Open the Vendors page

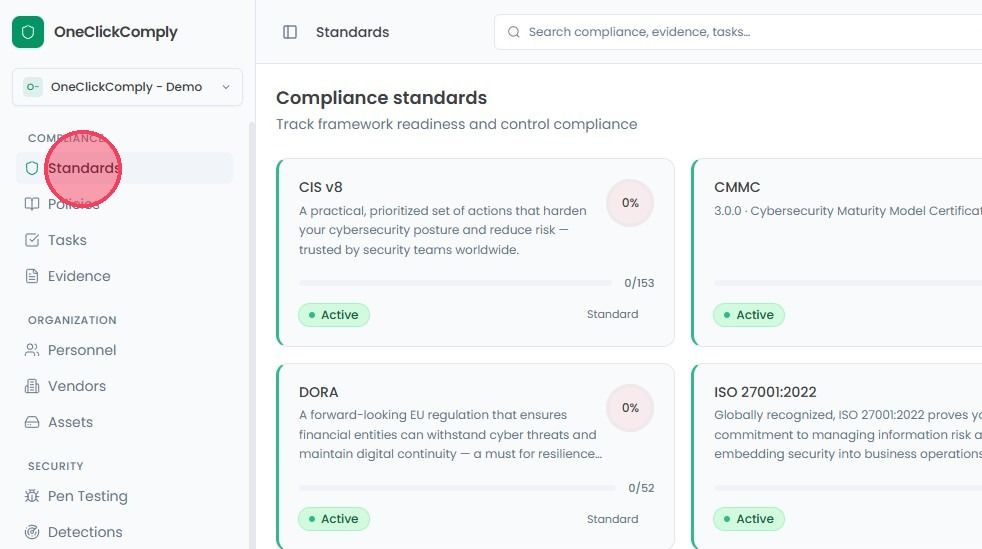tap(125, 386)
